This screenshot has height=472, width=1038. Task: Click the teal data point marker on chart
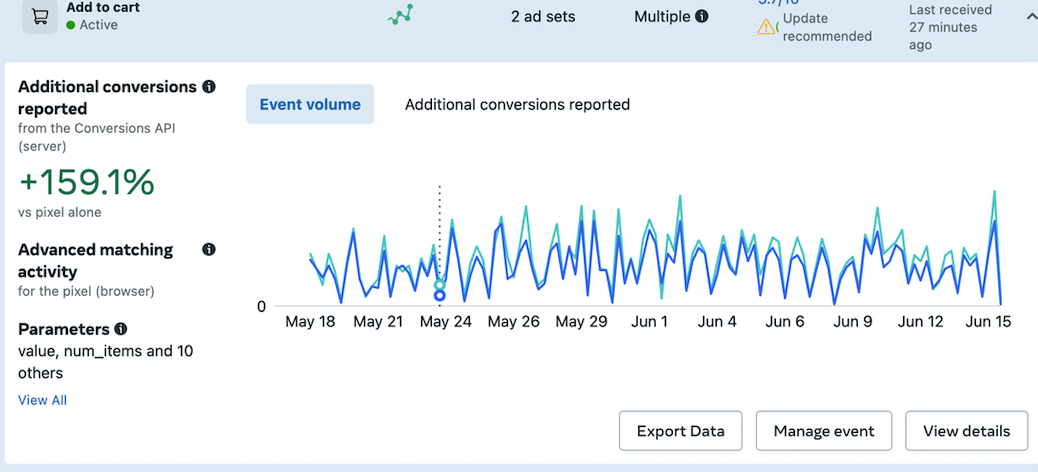pos(440,285)
